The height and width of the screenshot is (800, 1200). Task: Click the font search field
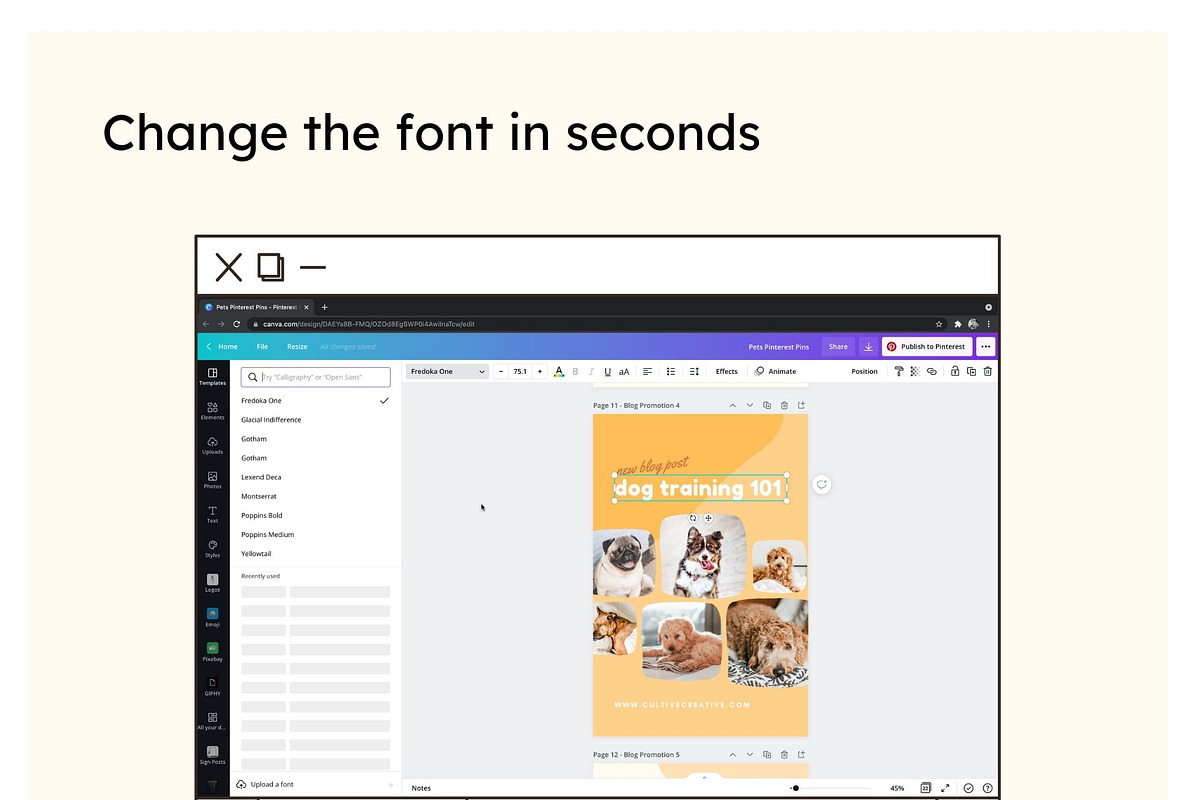[x=316, y=377]
